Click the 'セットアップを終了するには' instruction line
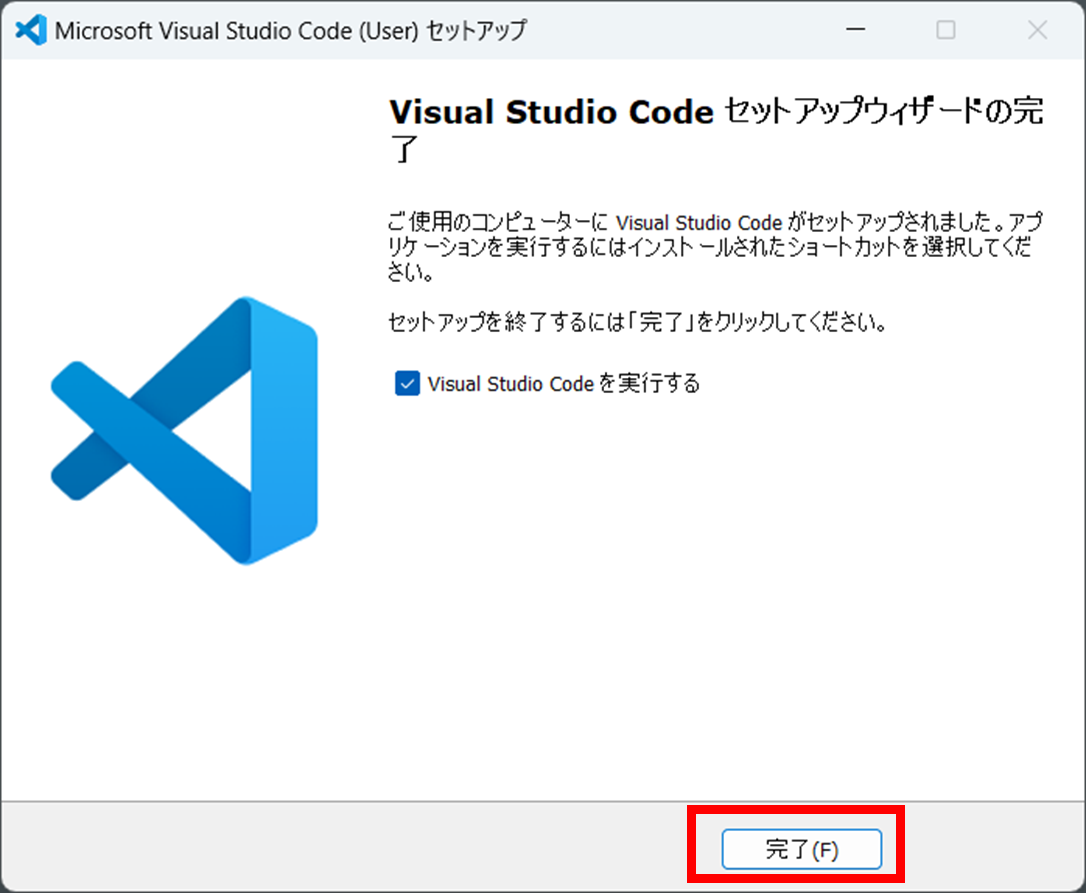 638,323
